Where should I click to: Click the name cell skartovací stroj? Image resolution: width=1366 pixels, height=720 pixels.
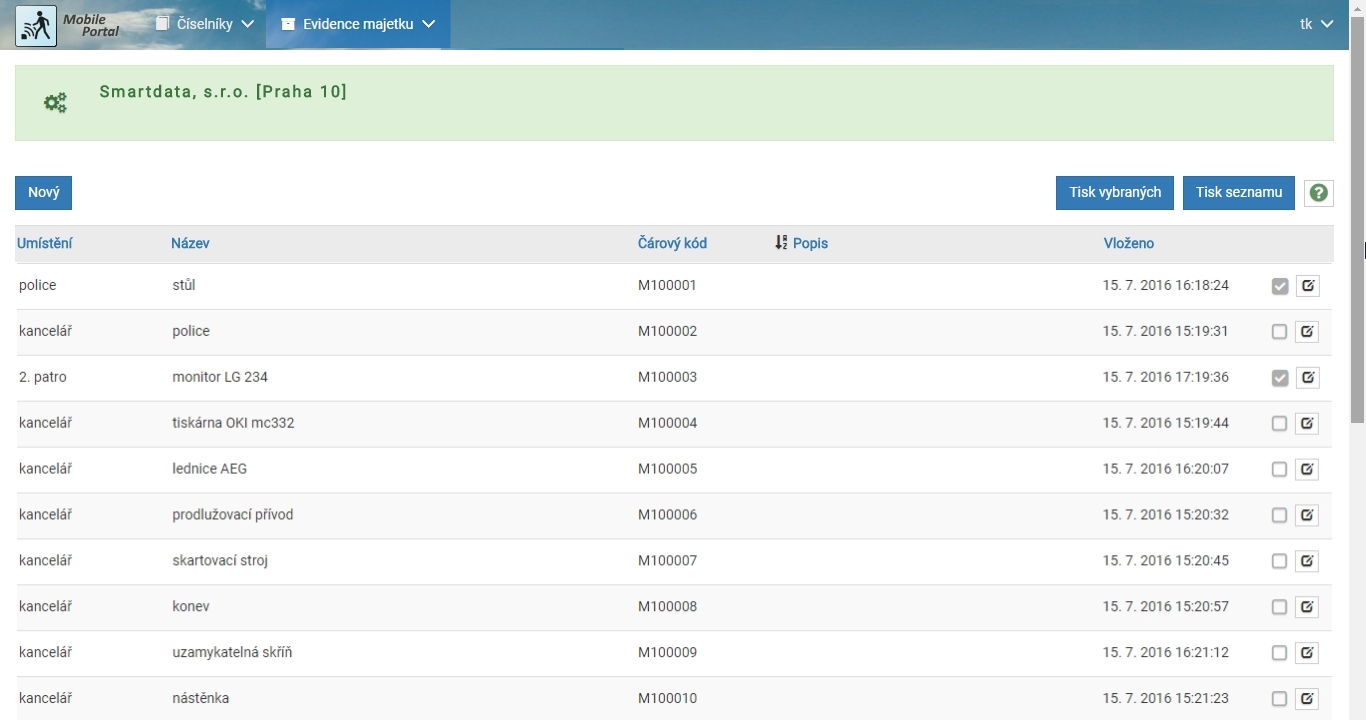coord(220,561)
